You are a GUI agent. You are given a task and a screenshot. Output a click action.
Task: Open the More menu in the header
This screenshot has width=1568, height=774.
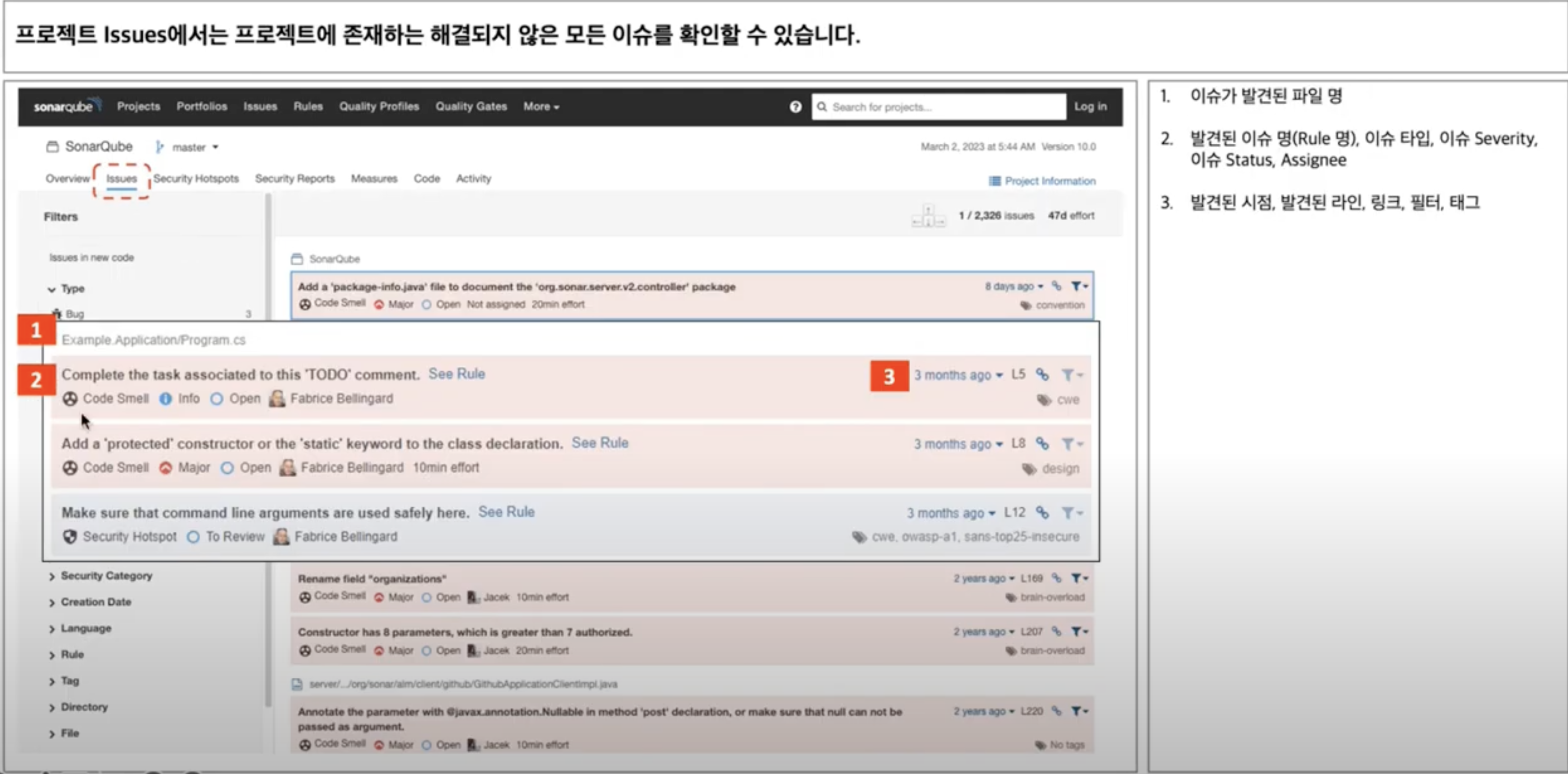pos(540,107)
